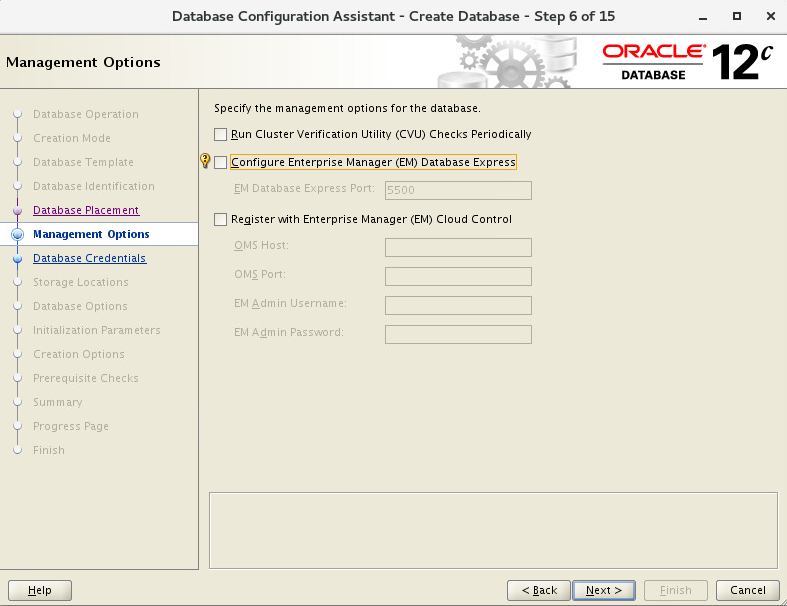787x606 pixels.
Task: Click Prerequisite Checks step label
Action: 86,378
